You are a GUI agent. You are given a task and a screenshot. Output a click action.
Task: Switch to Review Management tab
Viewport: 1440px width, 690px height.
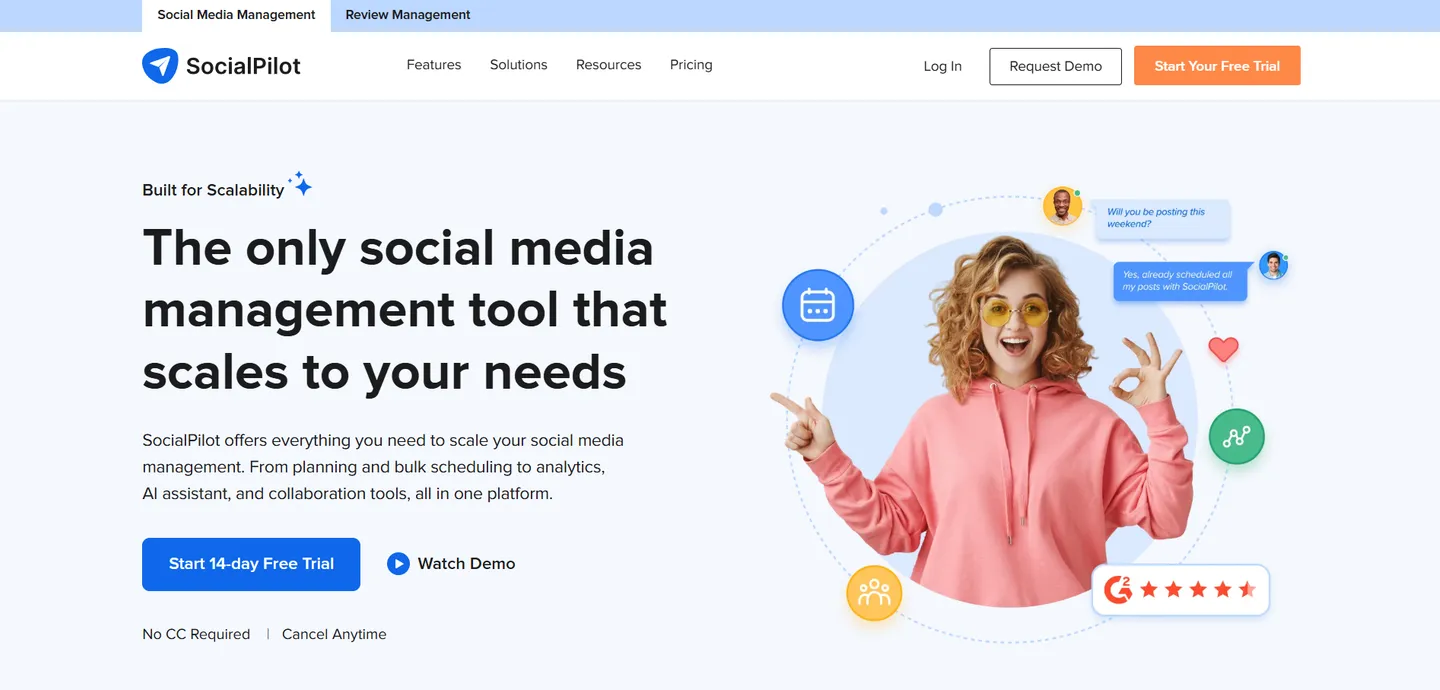[x=408, y=15]
